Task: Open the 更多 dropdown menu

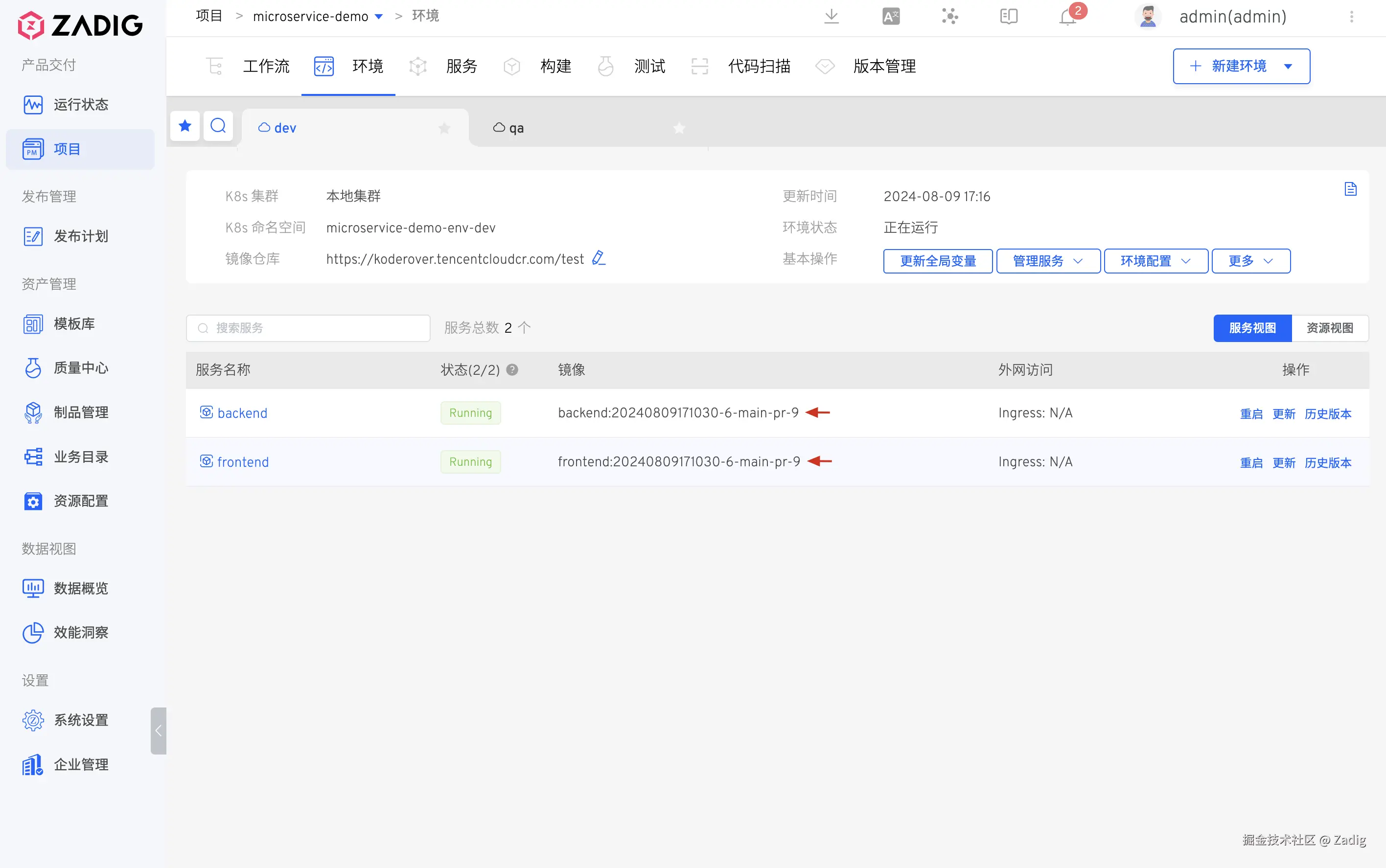Action: pos(1250,261)
